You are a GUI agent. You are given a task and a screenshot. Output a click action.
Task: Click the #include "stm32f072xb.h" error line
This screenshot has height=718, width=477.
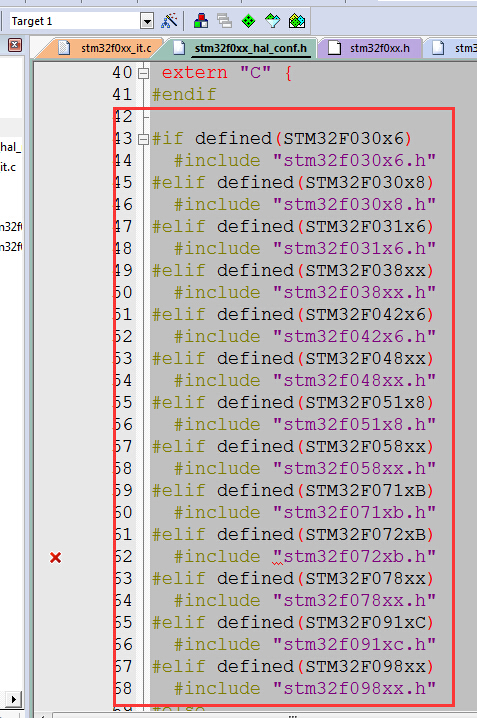pos(304,556)
